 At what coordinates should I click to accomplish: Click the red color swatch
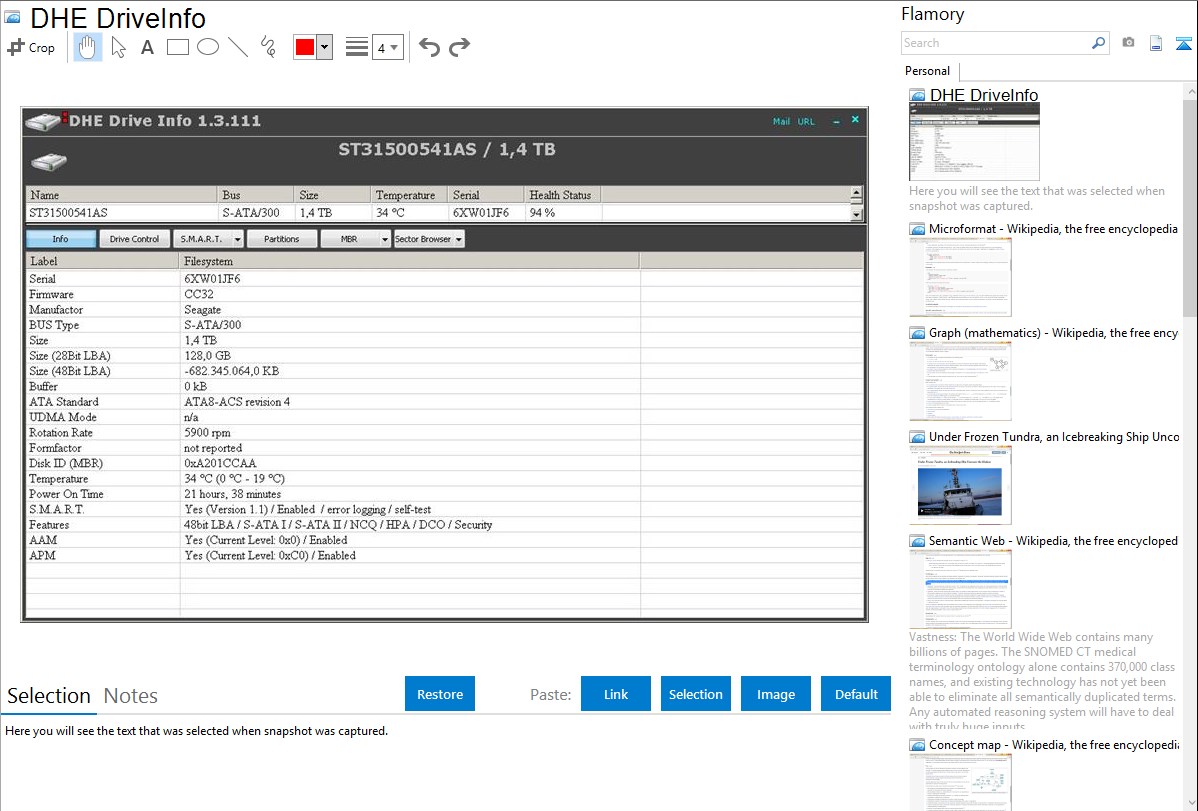click(305, 47)
